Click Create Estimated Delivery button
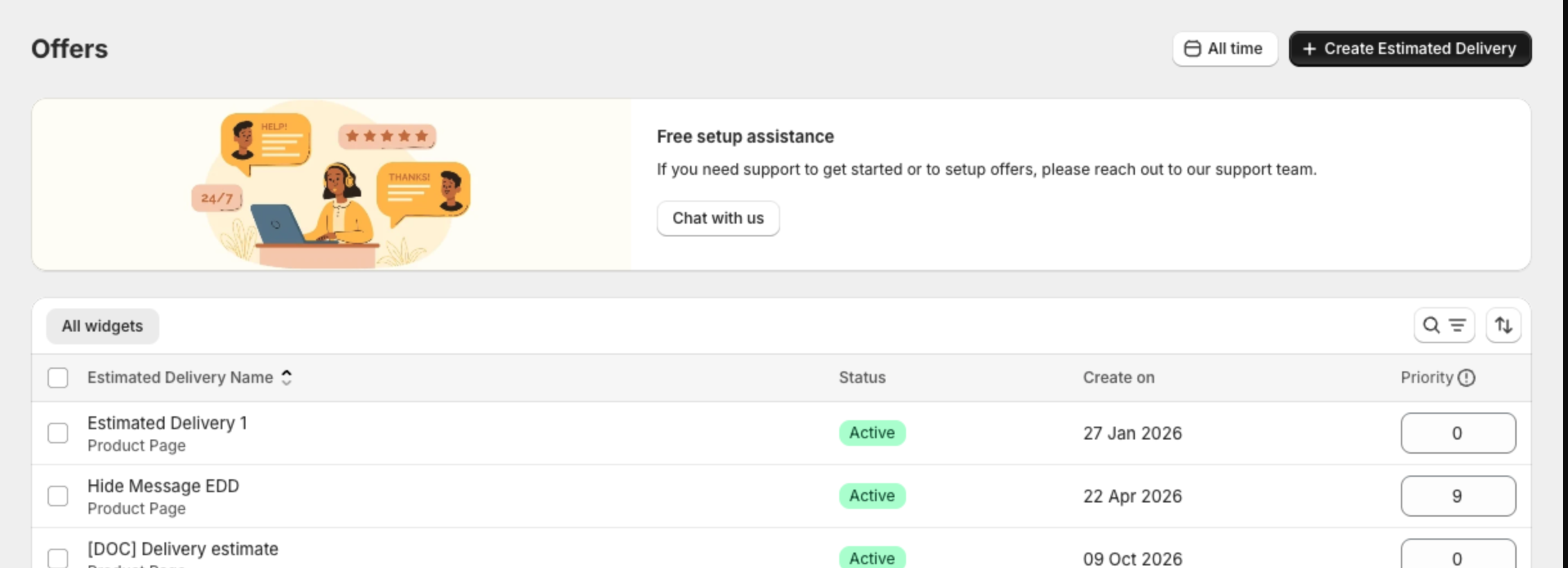 click(1410, 49)
